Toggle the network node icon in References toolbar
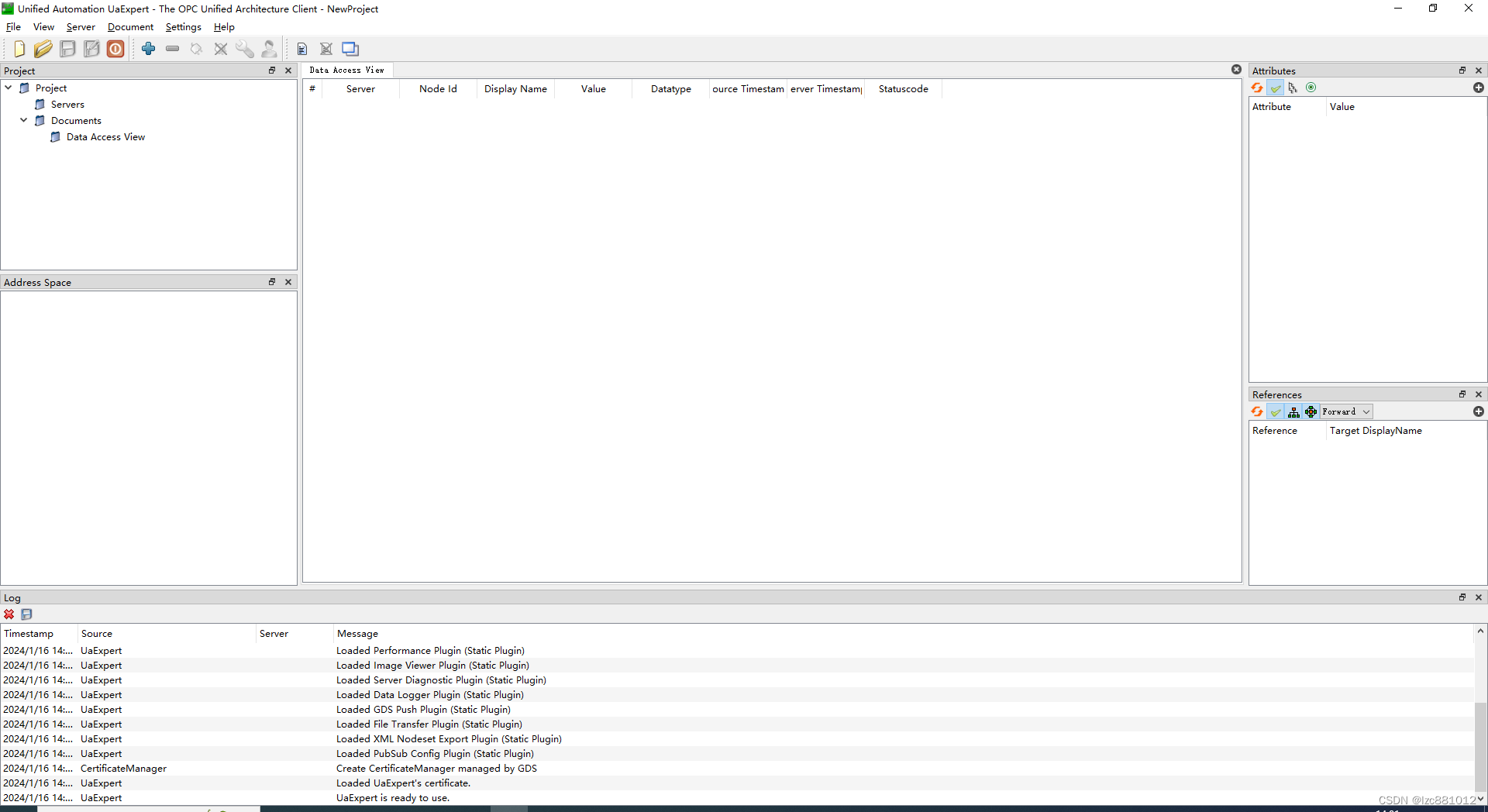Screen dimensions: 1488x812 click(x=1311, y=411)
